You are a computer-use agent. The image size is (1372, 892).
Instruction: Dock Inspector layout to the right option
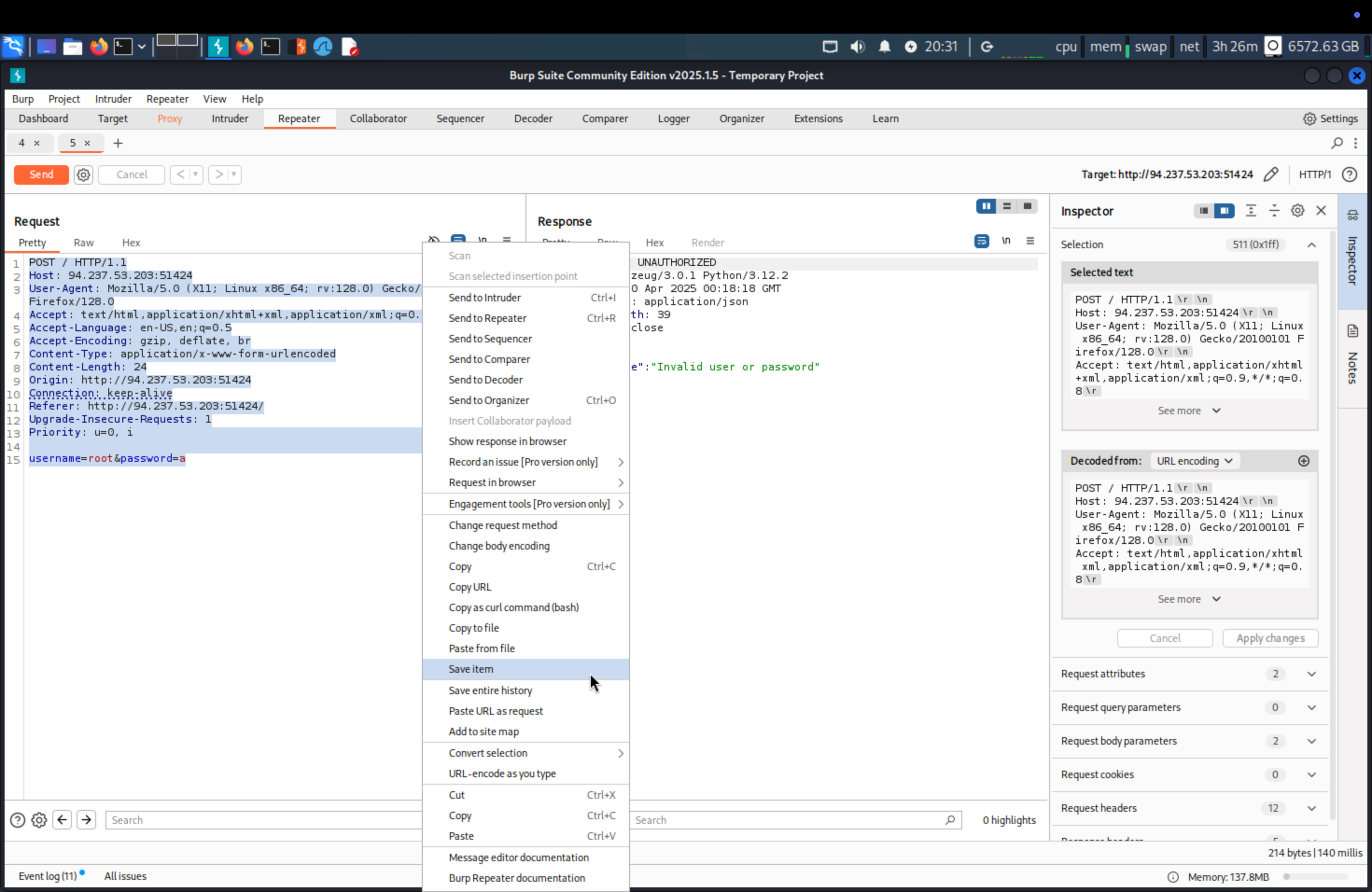tap(1224, 211)
